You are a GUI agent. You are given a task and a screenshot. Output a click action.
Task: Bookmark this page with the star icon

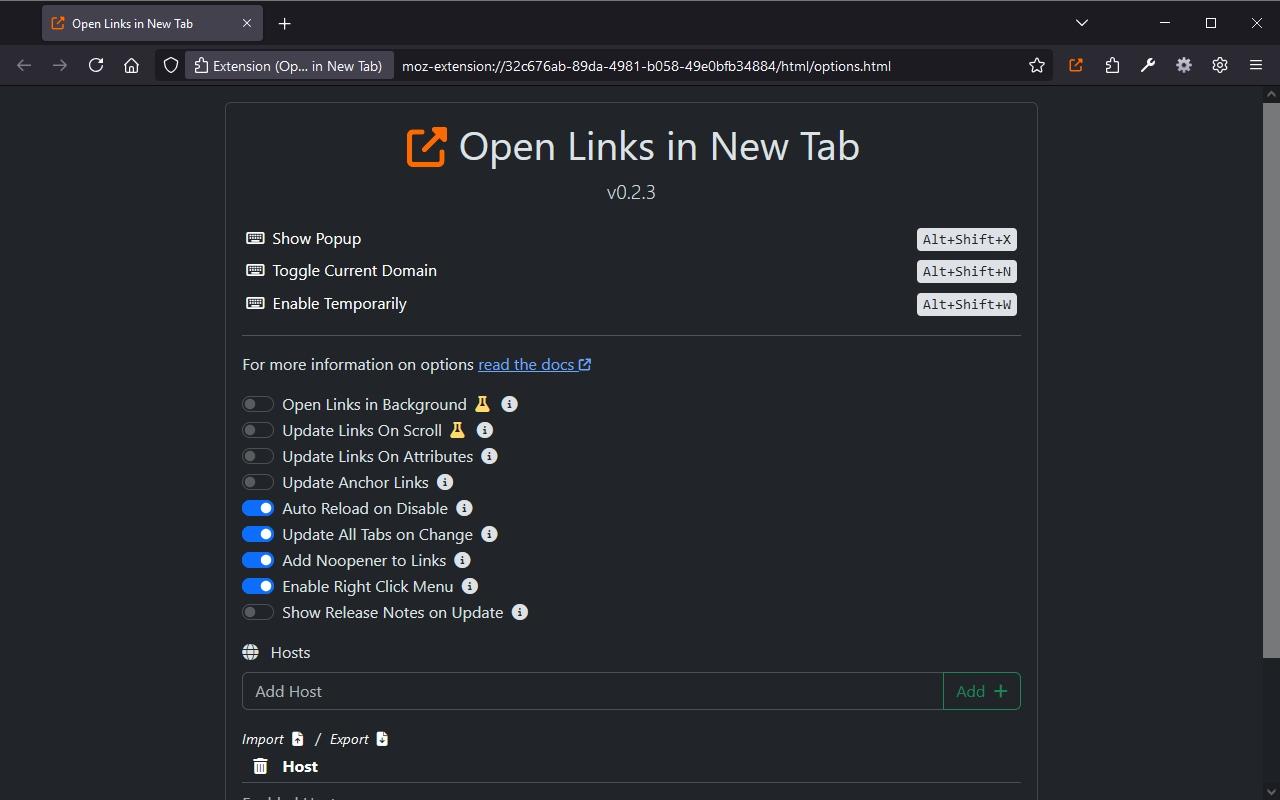click(1037, 66)
